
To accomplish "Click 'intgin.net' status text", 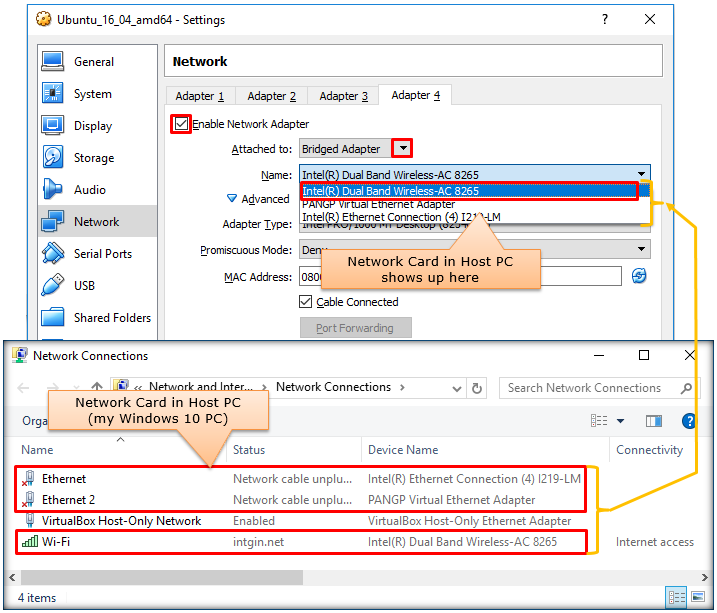I will [x=258, y=542].
